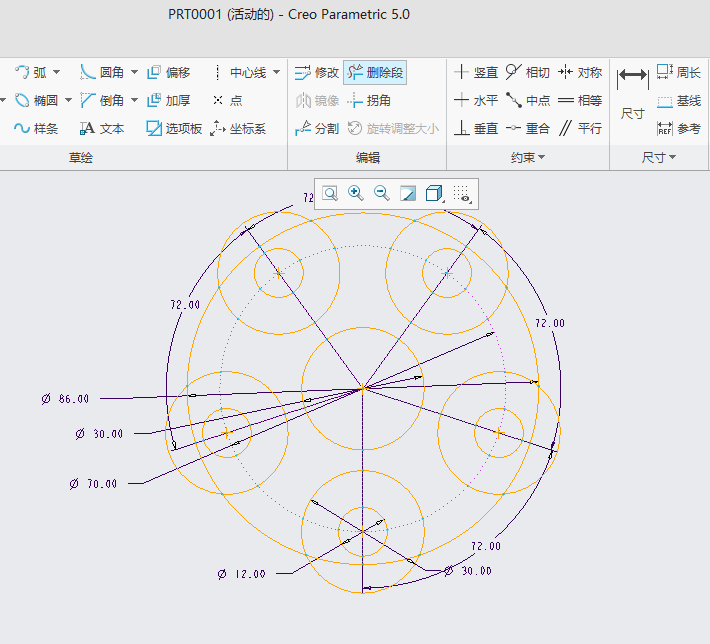Click the Zoom In magnifier icon
Screen dimensions: 710x644
(x=356, y=193)
